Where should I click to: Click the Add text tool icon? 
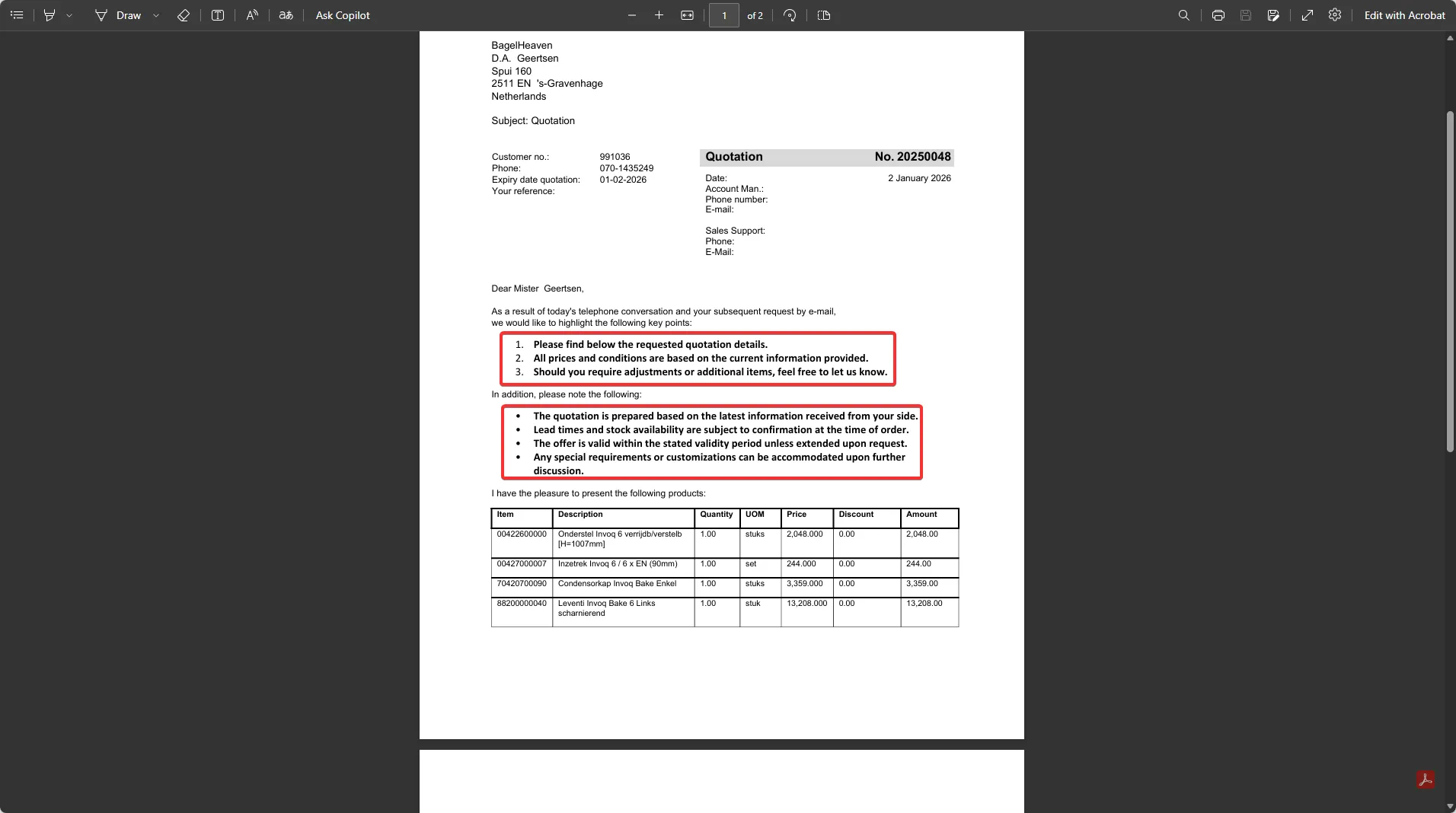218,15
